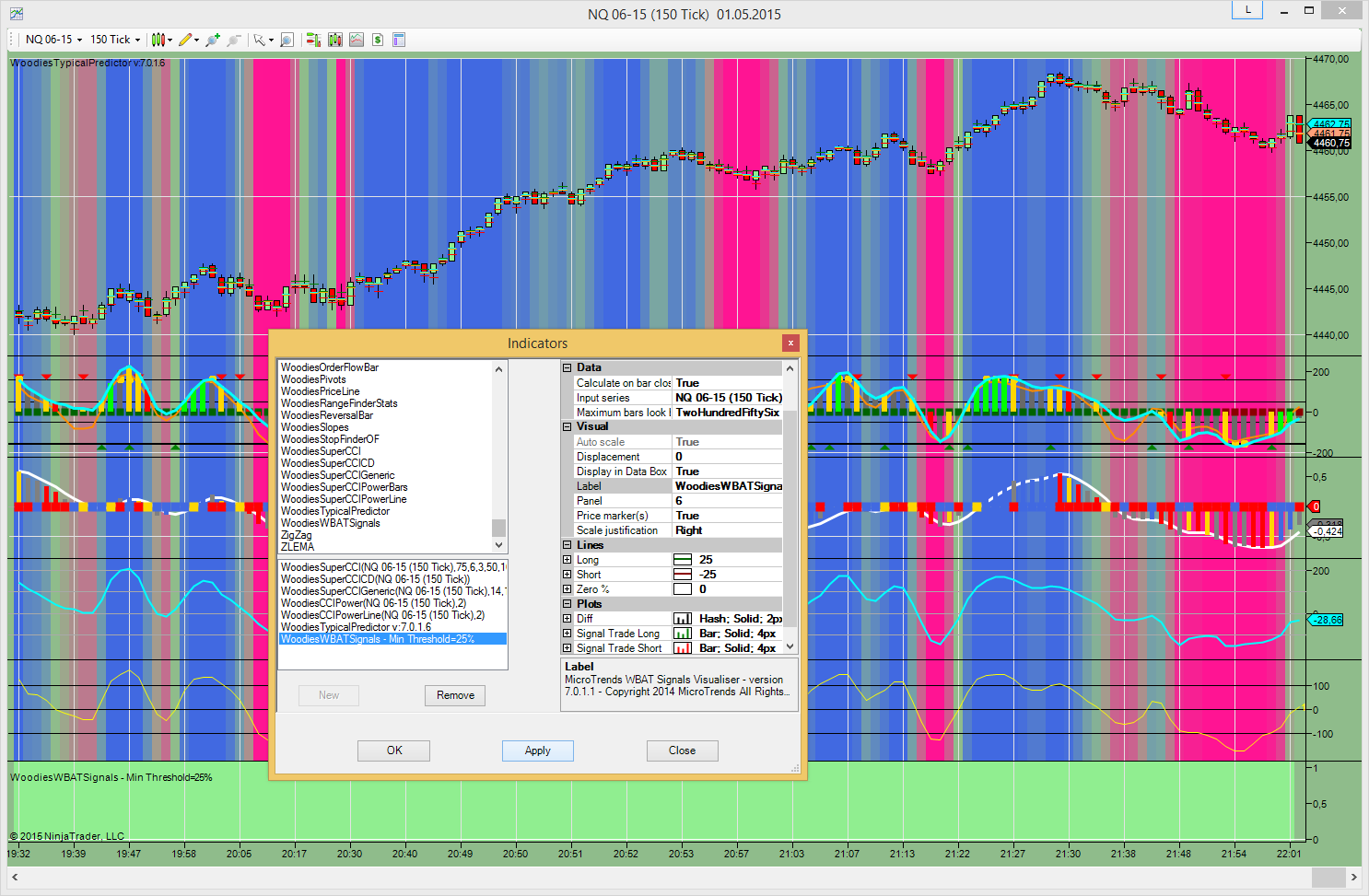Click the Apply button
1369x896 pixels.
click(537, 751)
